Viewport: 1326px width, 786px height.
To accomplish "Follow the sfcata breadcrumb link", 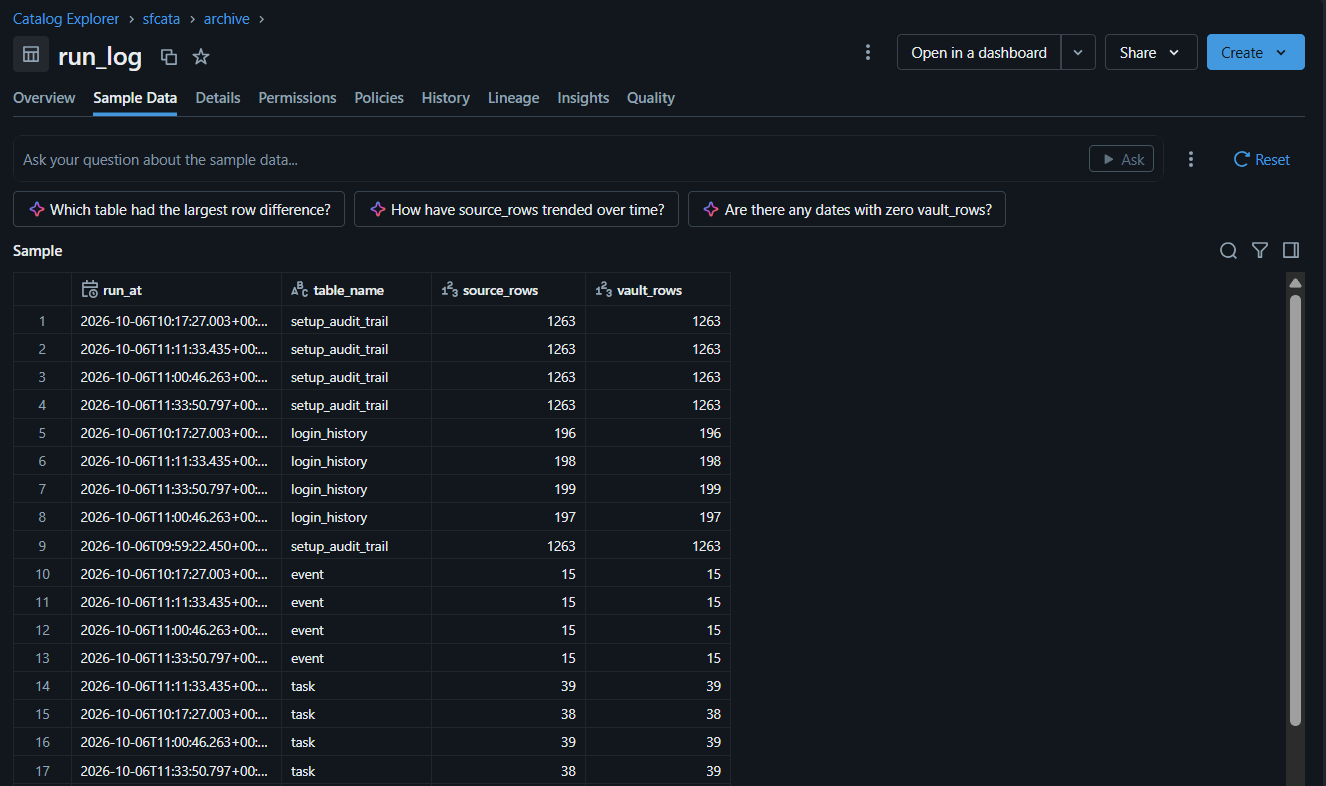I will 161,19.
